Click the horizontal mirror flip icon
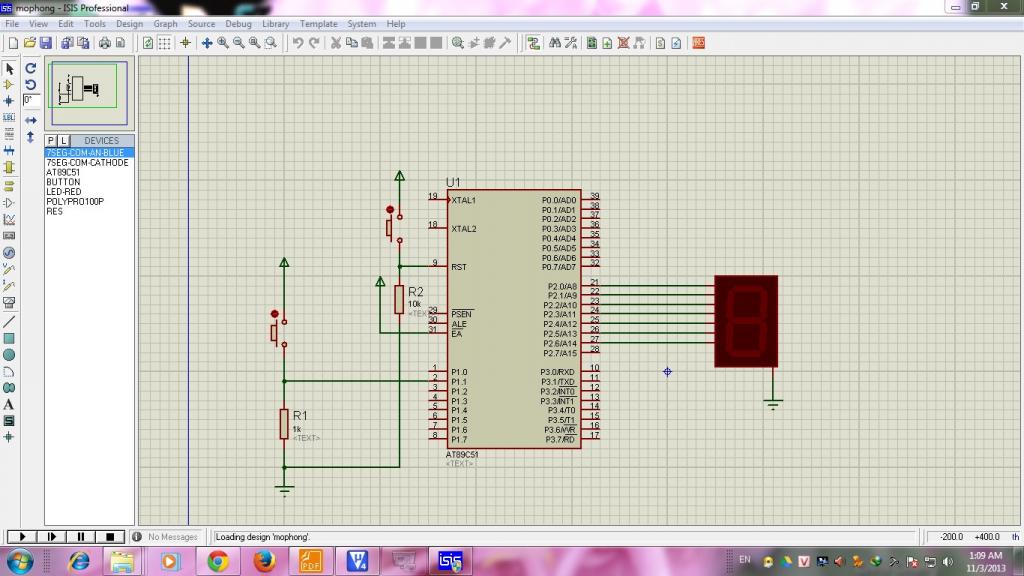Screen dimensions: 1024x576 click(x=31, y=120)
